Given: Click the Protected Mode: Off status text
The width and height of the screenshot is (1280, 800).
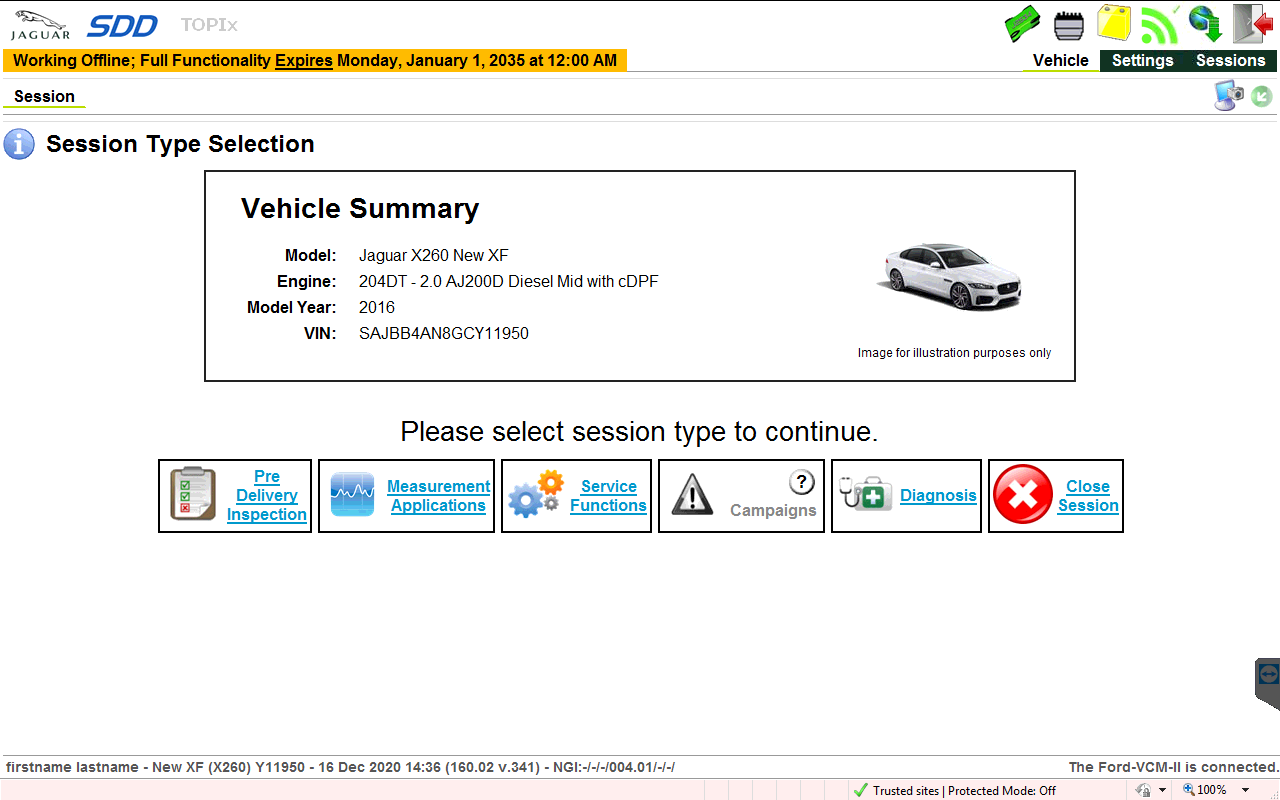Looking at the screenshot, I should click(1002, 790).
